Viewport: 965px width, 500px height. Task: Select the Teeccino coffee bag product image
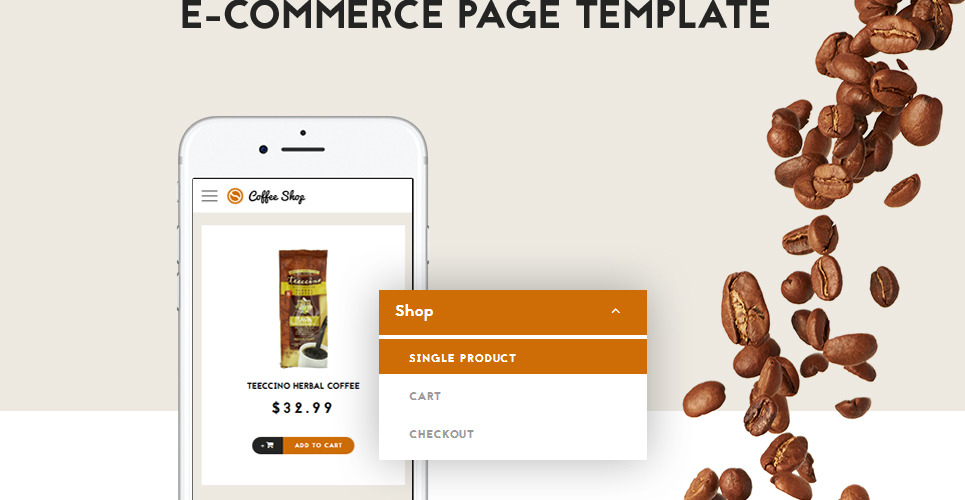[x=303, y=308]
